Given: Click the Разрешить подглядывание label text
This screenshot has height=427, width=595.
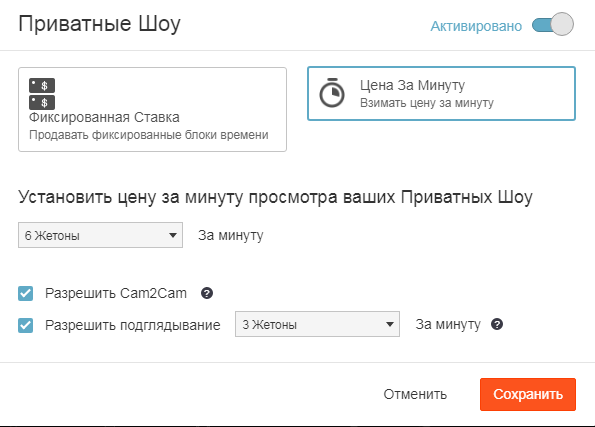Looking at the screenshot, I should [132, 325].
